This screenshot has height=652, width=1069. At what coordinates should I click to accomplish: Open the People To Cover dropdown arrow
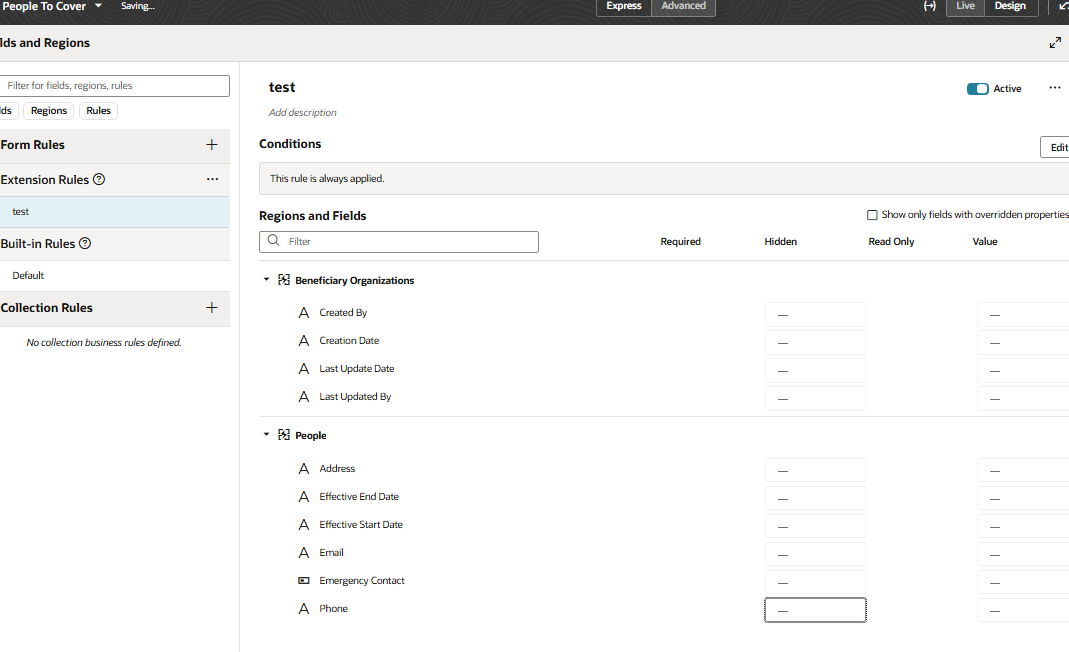pos(98,5)
